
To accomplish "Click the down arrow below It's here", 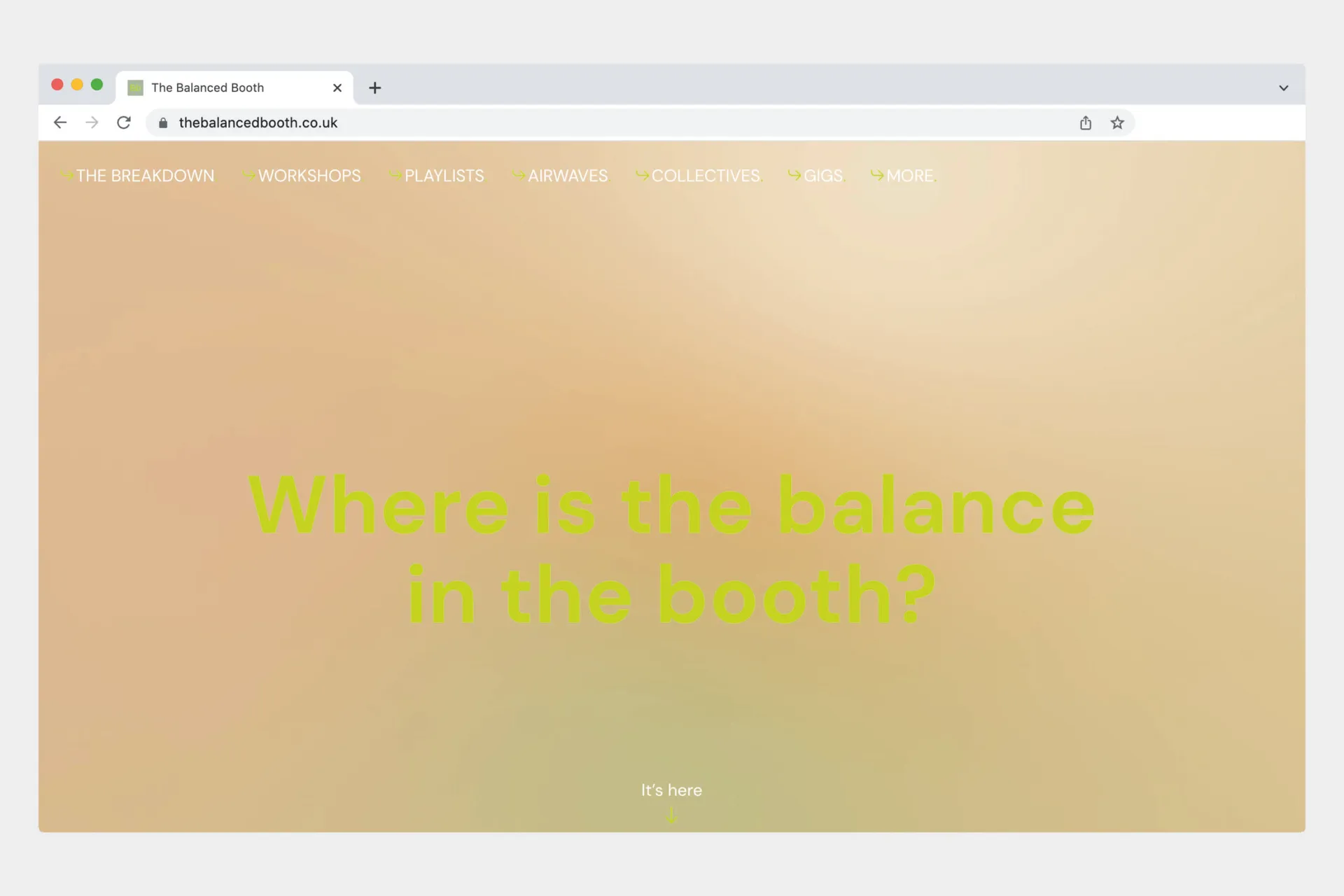I will 671,815.
